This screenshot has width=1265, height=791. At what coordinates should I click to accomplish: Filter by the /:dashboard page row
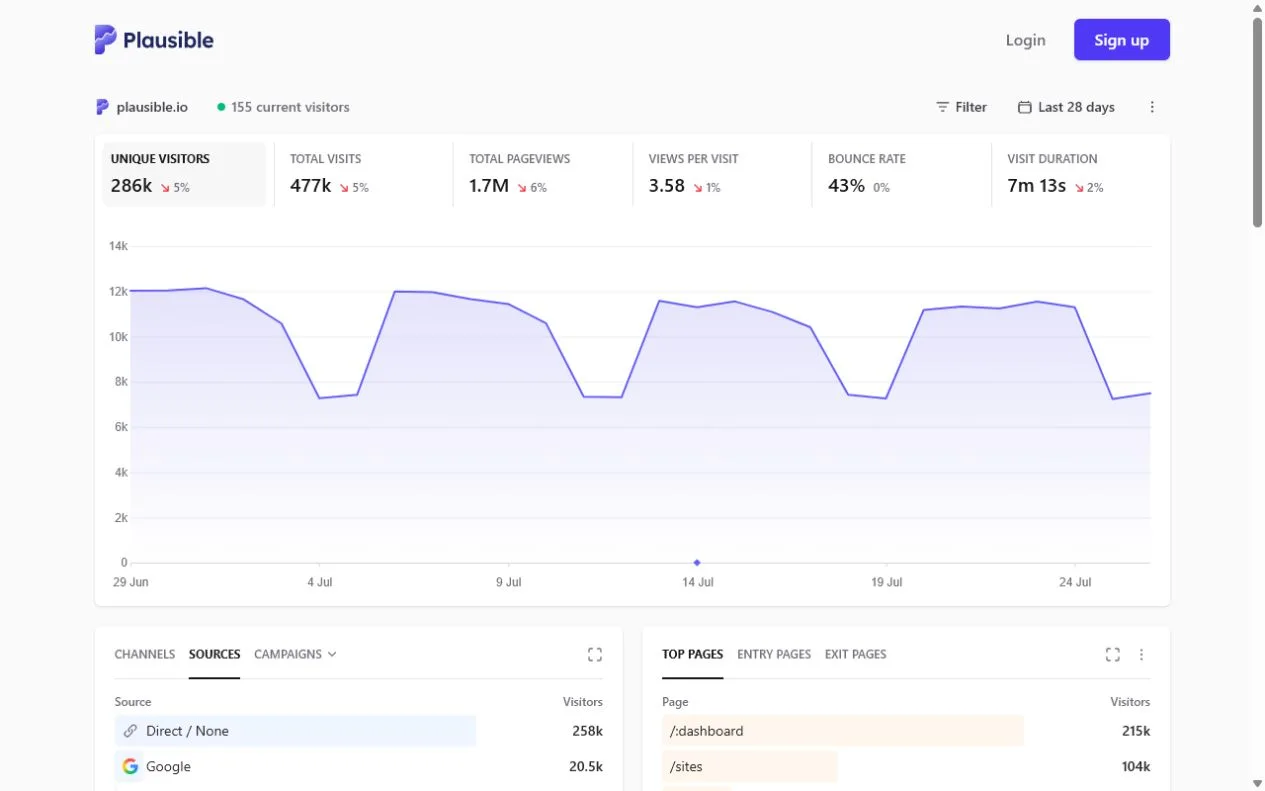tap(906, 731)
